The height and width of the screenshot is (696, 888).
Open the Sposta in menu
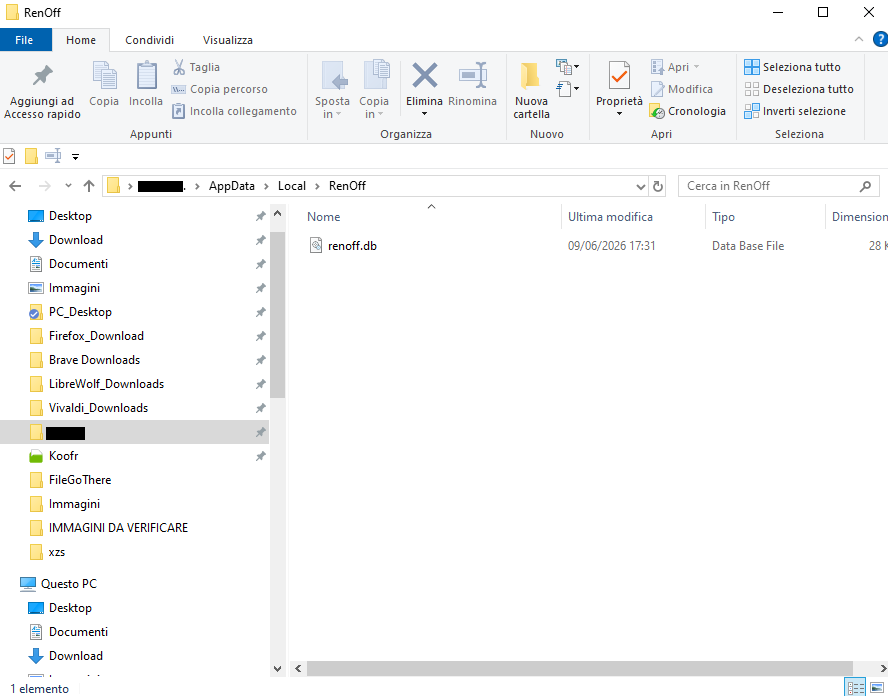pos(332,90)
